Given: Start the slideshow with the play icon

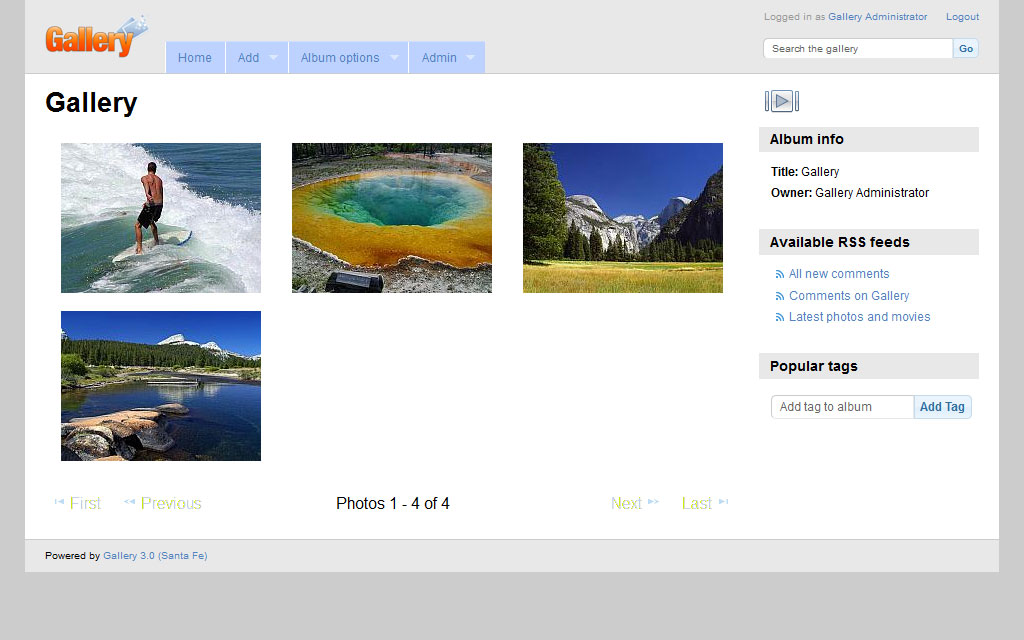Looking at the screenshot, I should pos(782,101).
